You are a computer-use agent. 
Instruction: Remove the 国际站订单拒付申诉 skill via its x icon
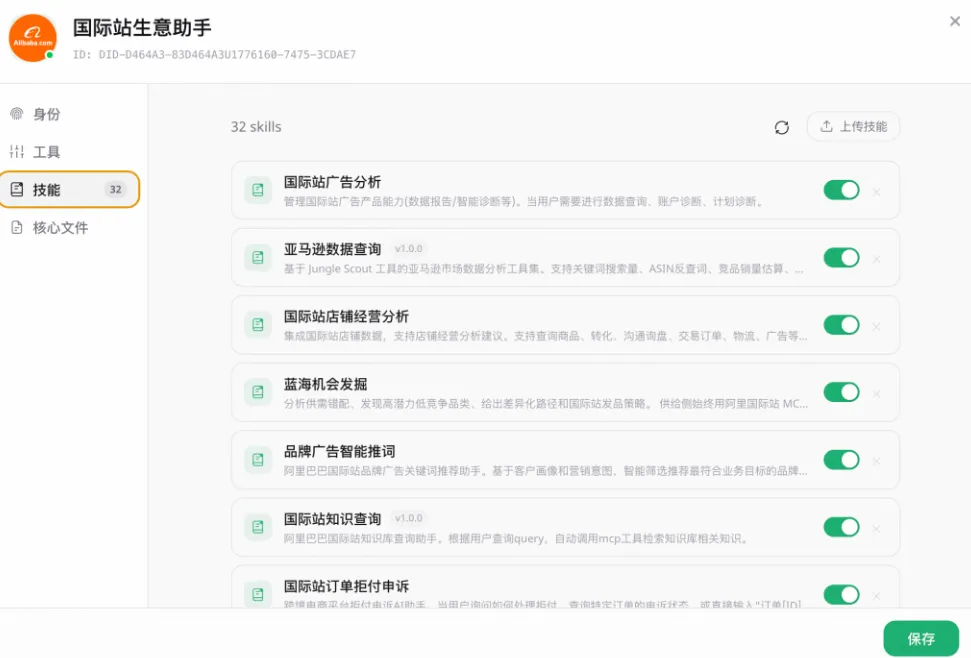coord(876,596)
